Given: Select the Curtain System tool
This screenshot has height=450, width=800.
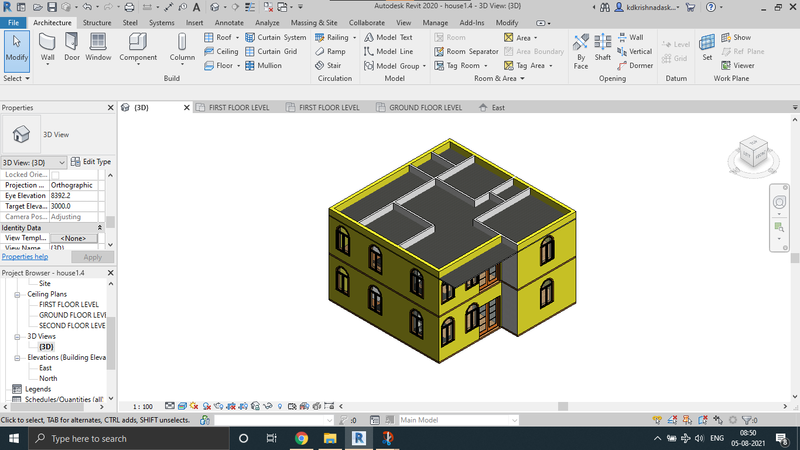Looking at the screenshot, I should 276,37.
